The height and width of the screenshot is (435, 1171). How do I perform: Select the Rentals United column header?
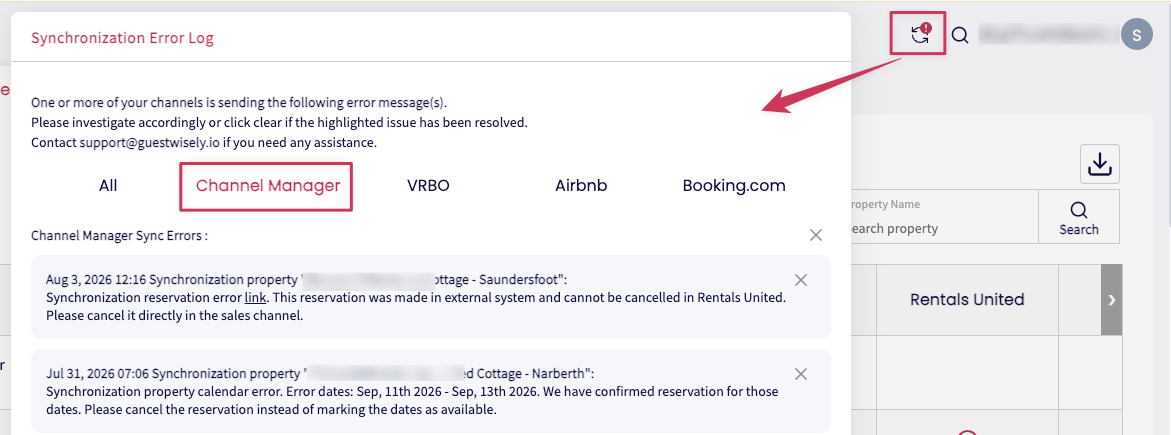click(967, 300)
